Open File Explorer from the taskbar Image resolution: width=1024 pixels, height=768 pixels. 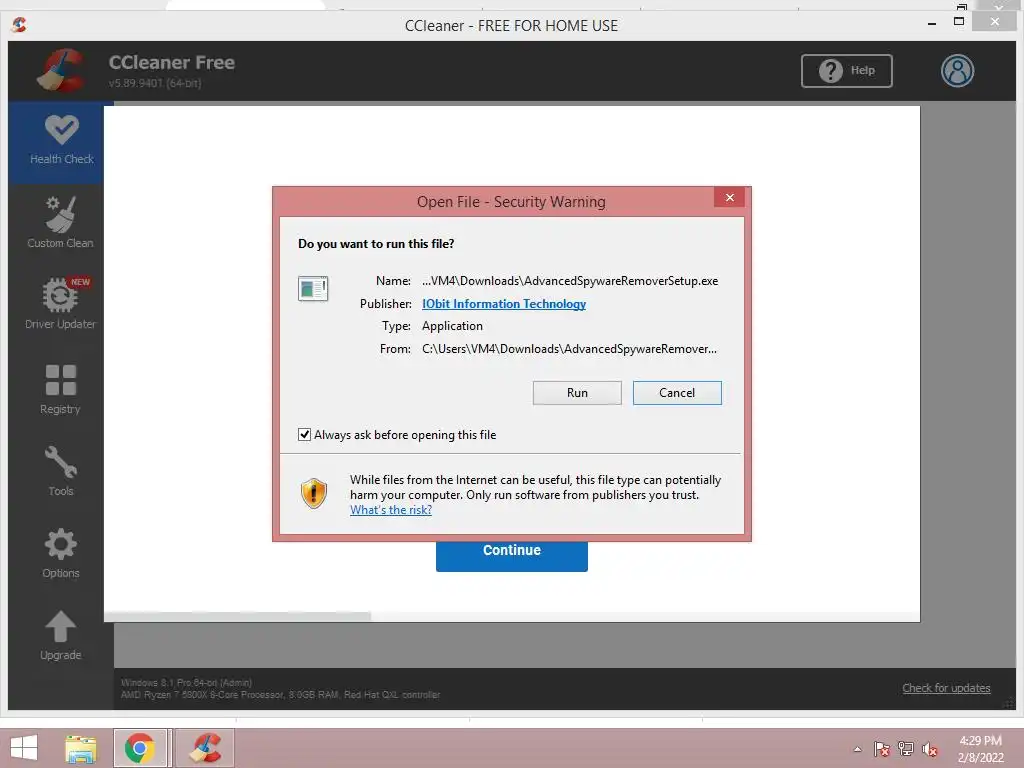click(81, 748)
